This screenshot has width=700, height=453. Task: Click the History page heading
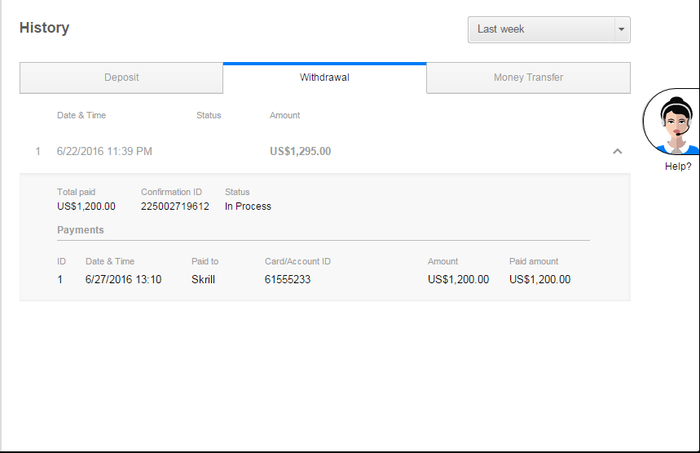[44, 28]
